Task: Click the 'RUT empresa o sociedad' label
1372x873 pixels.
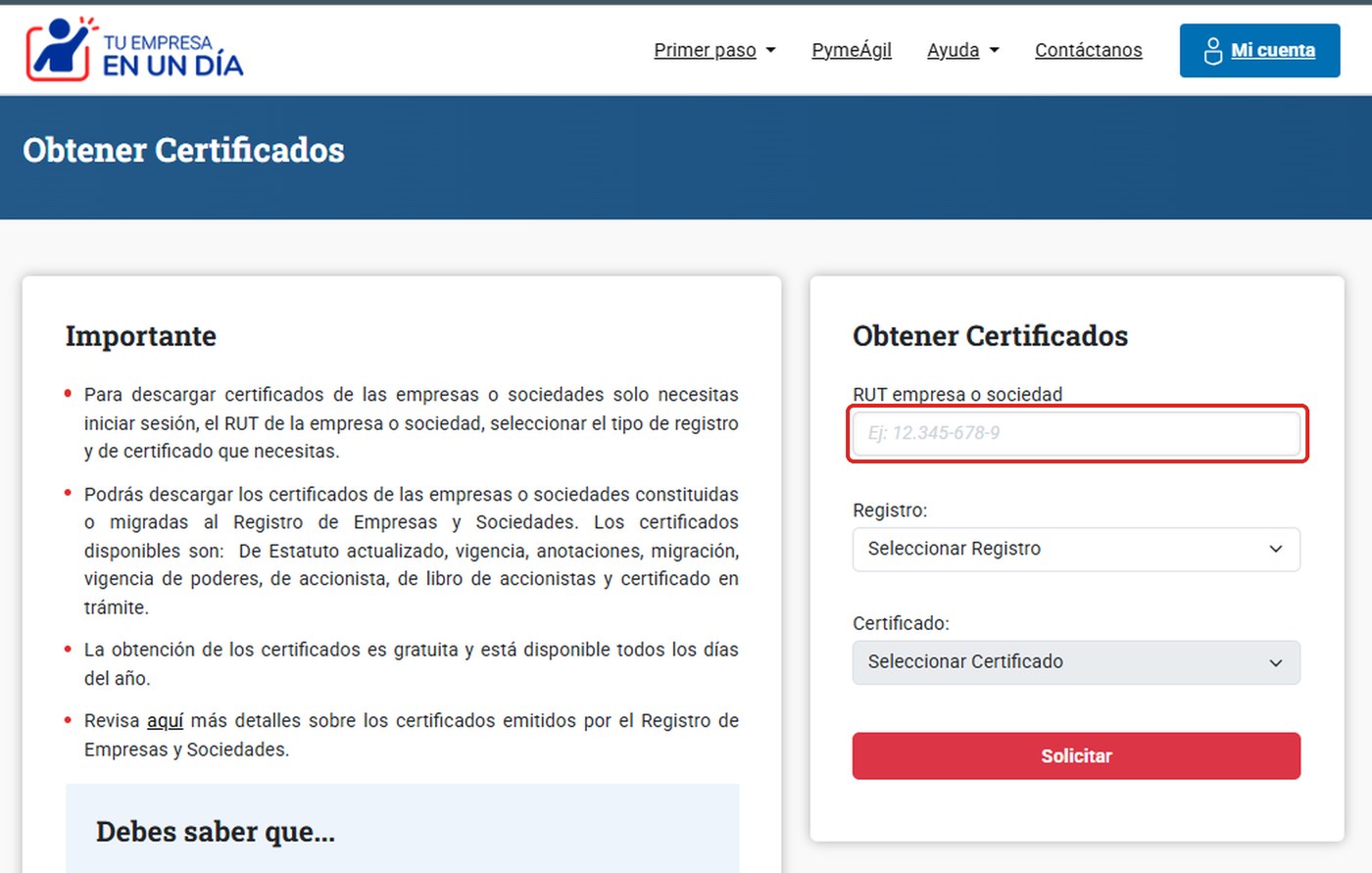Action: point(957,394)
